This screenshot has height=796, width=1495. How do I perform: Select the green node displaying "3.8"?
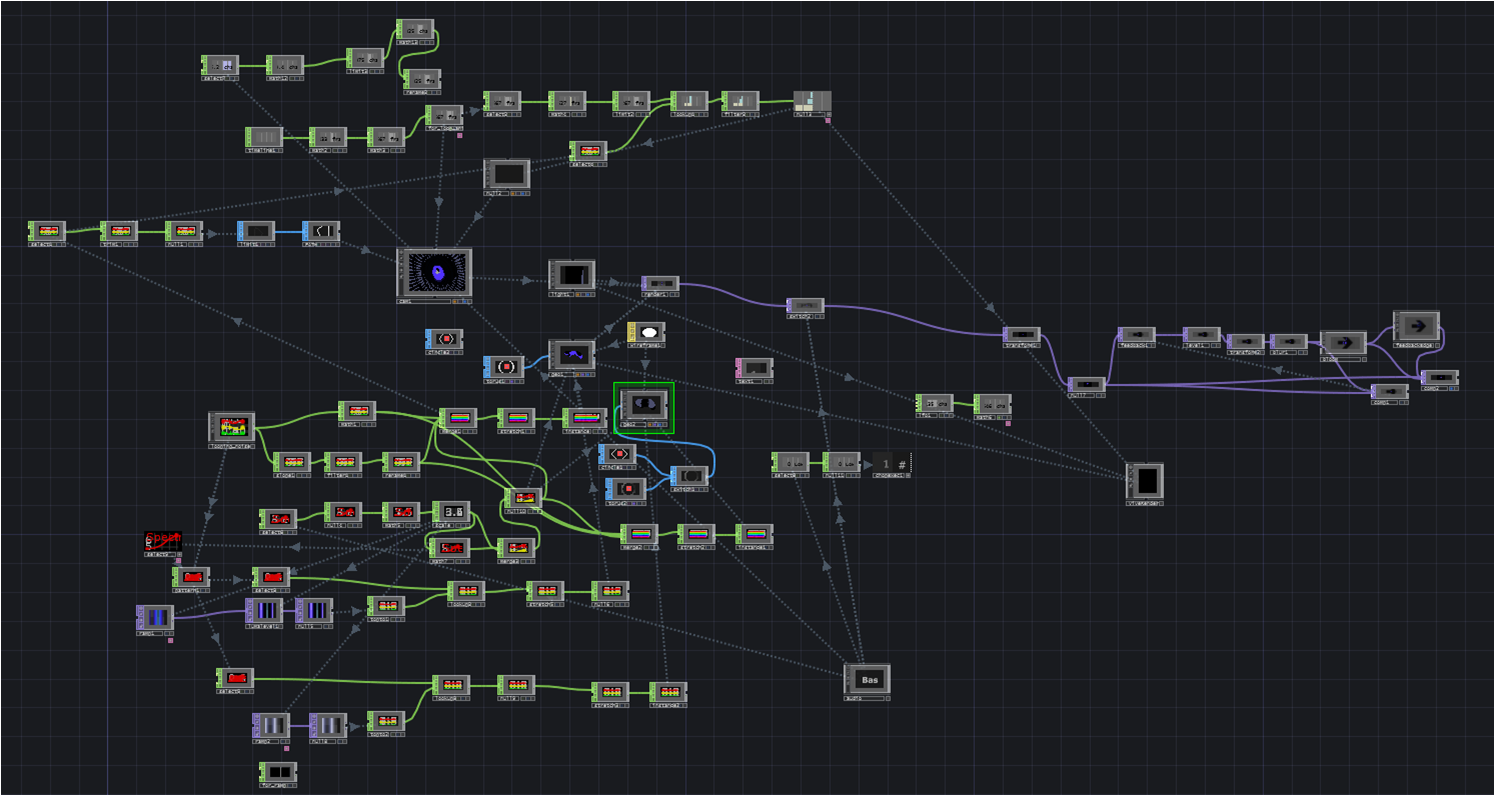coord(452,512)
